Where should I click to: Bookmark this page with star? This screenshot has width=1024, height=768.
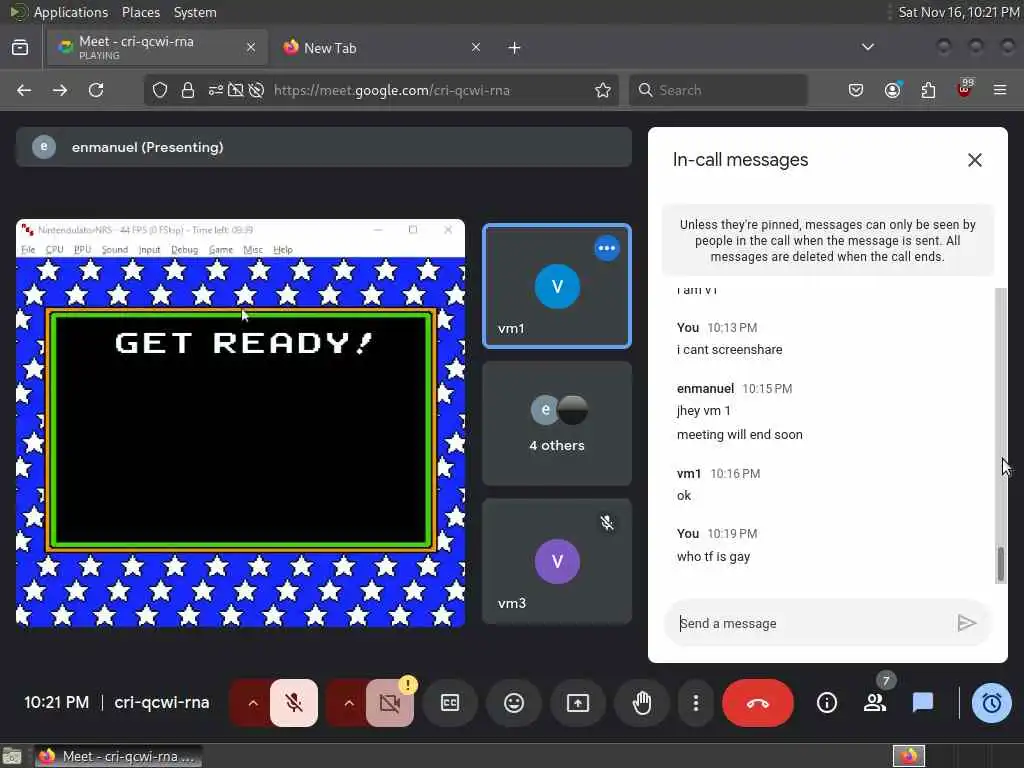(603, 90)
